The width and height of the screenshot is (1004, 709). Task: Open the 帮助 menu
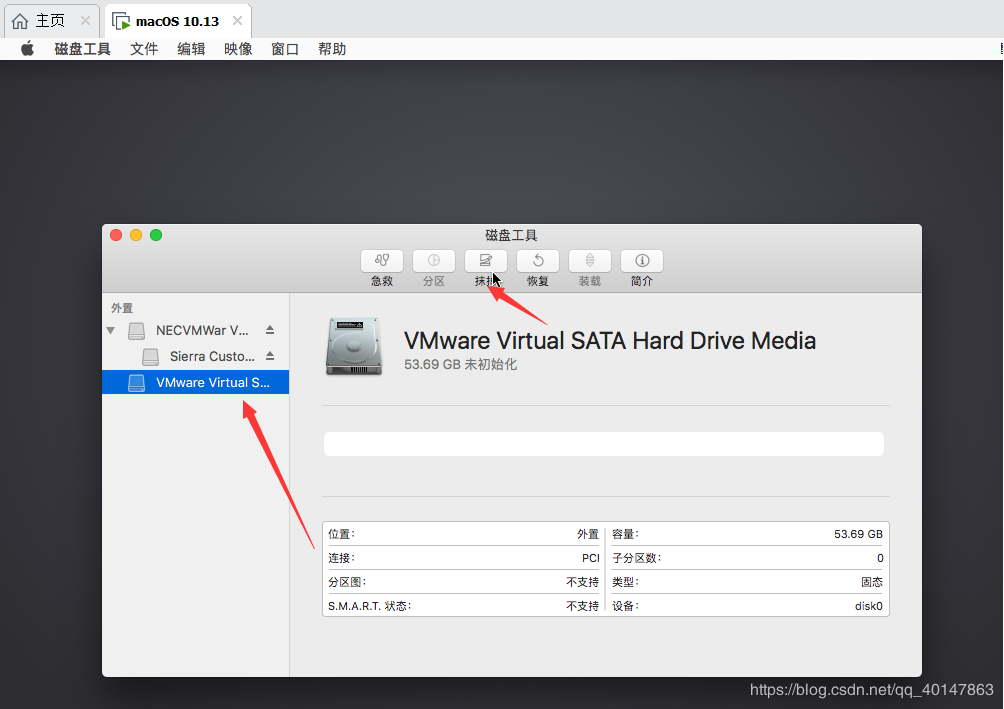pos(332,49)
